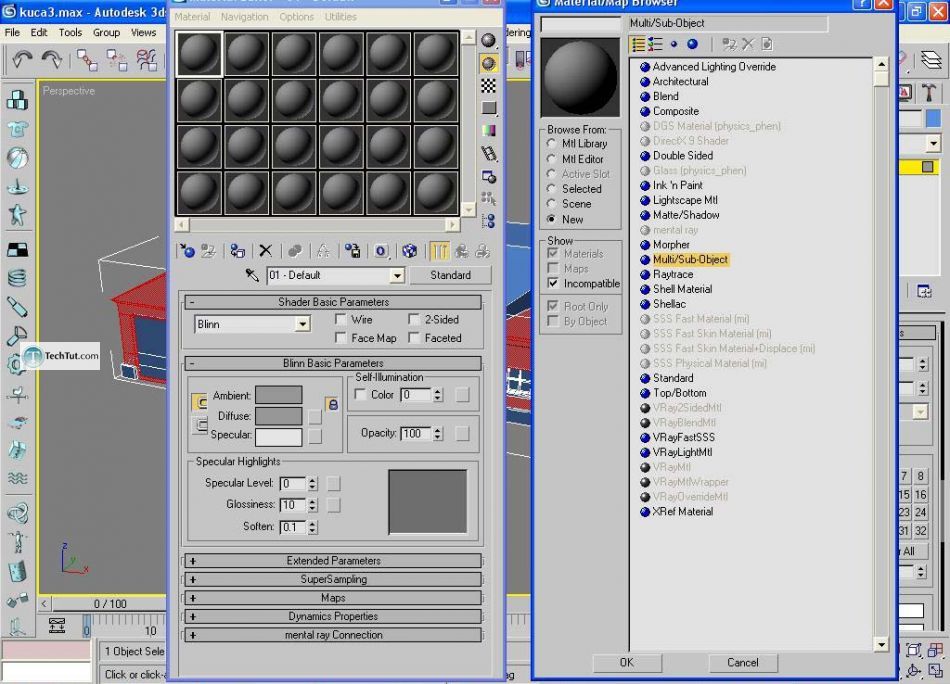Click the OK button
The height and width of the screenshot is (684, 950).
tap(626, 662)
